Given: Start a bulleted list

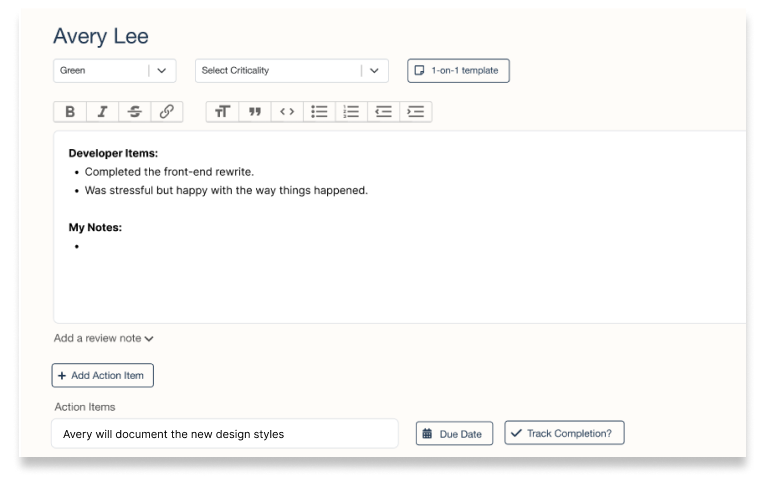Looking at the screenshot, I should (319, 112).
